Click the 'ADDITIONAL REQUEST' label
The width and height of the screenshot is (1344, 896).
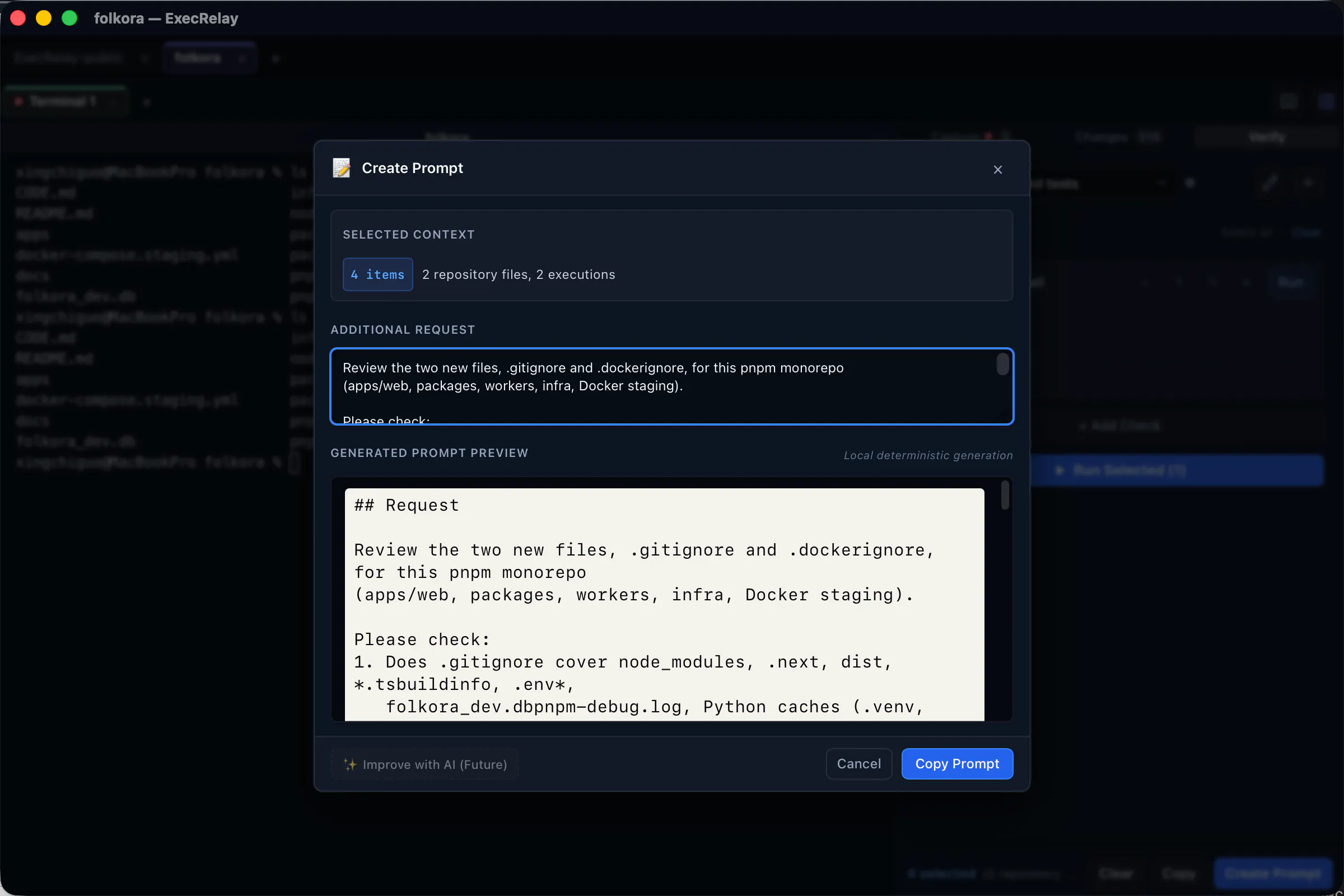[402, 330]
